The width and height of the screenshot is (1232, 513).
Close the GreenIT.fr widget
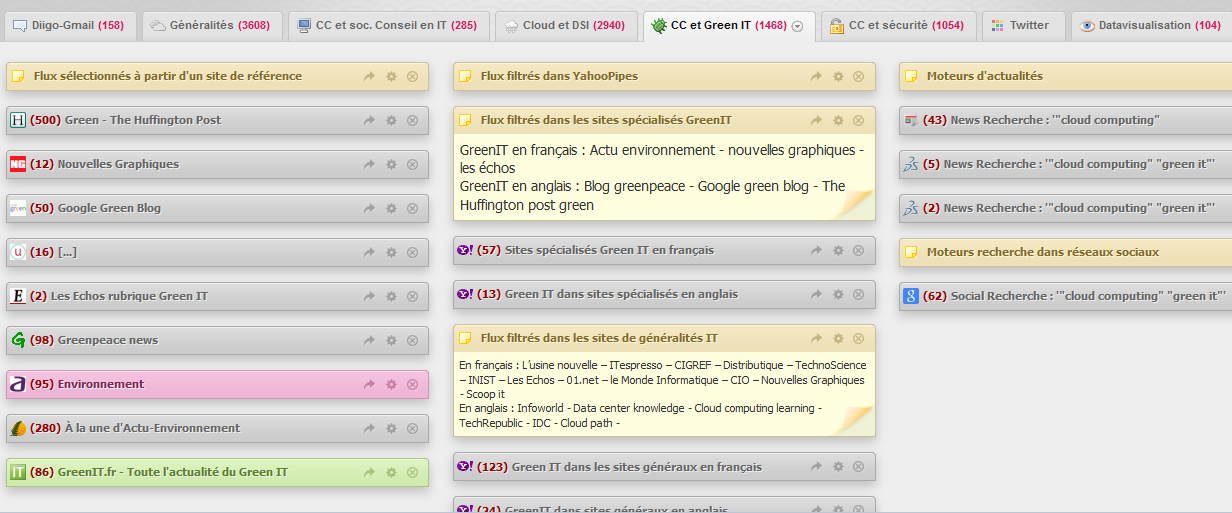click(x=412, y=472)
